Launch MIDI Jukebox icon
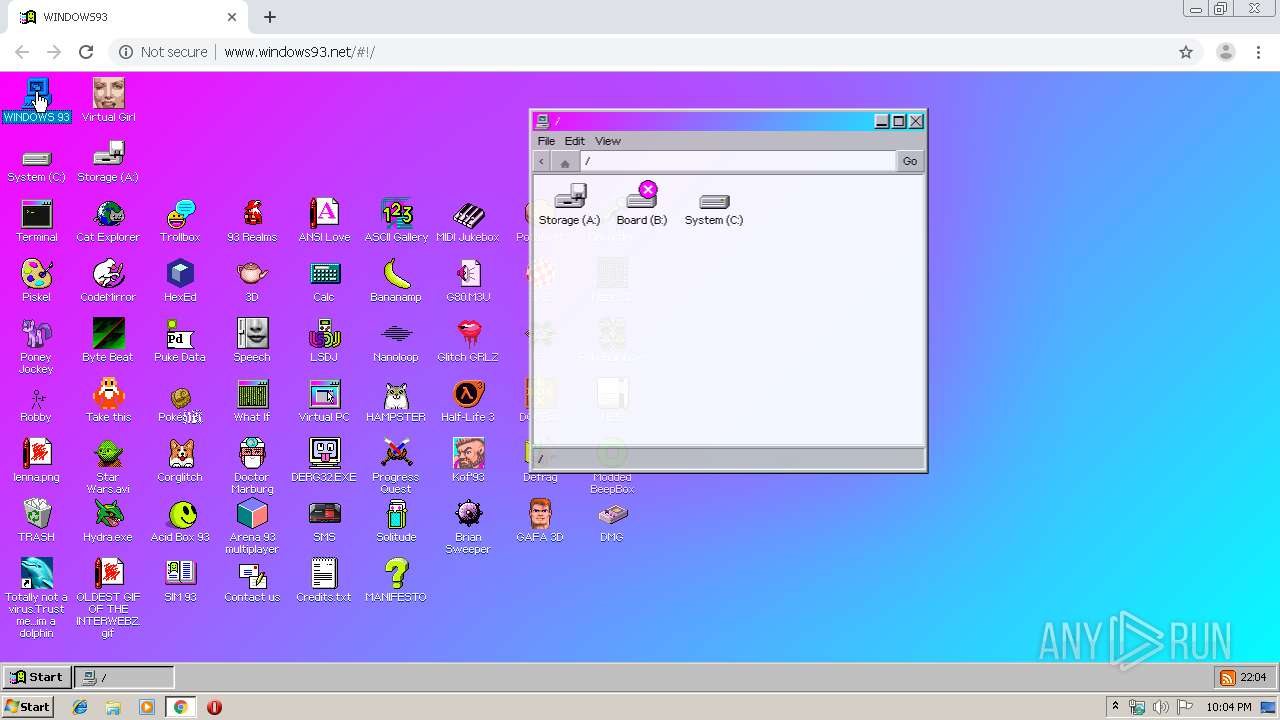The image size is (1280, 720). (x=468, y=221)
